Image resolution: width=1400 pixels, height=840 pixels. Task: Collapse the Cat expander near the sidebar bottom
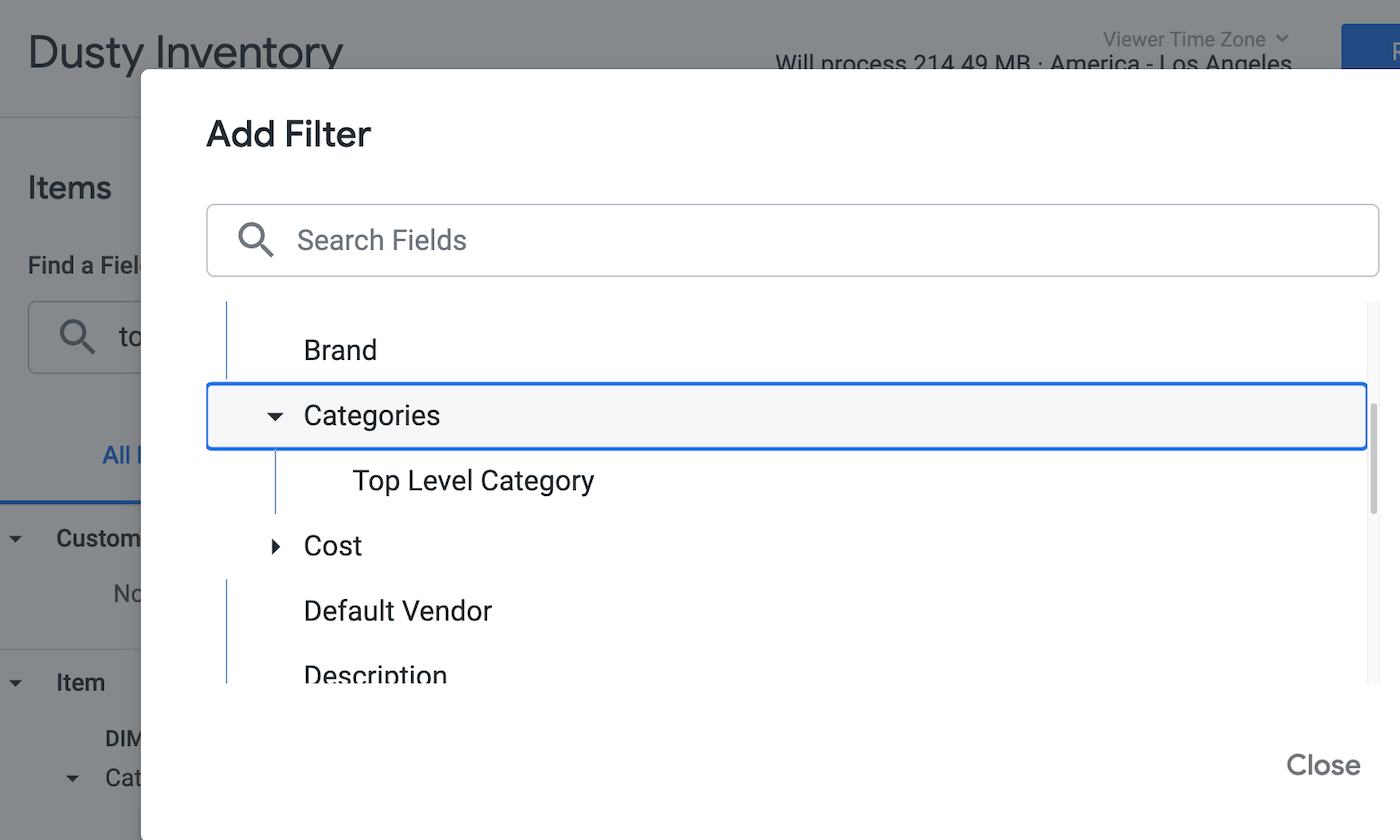pyautogui.click(x=70, y=778)
